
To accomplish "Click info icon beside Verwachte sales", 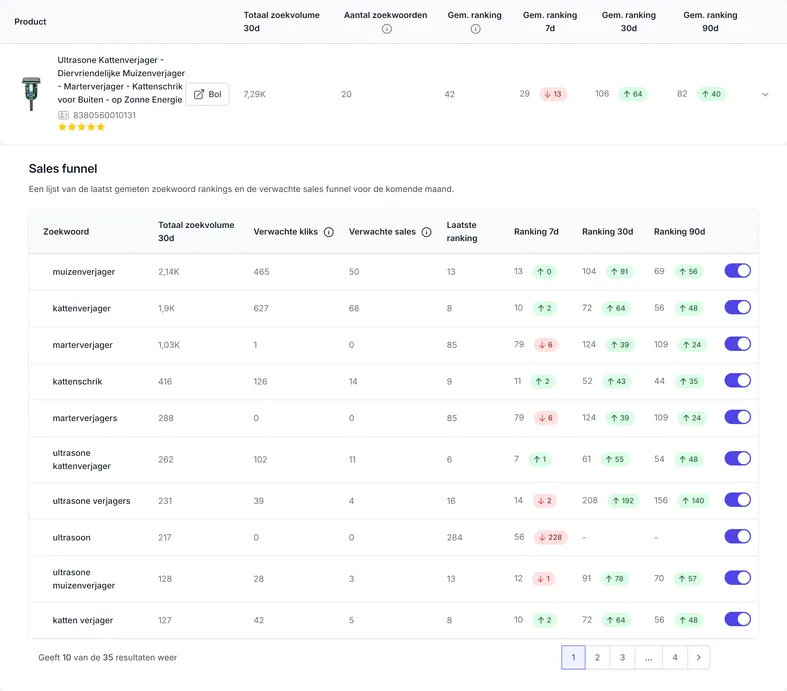I will point(426,232).
